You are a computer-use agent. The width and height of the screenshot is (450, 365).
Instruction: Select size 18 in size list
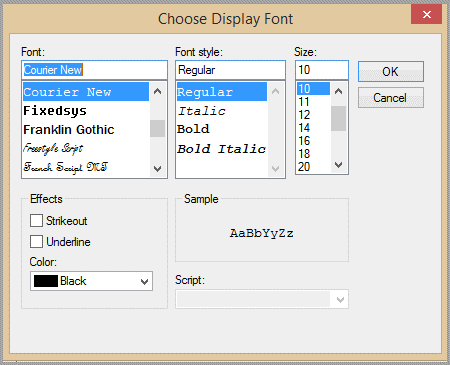313,154
